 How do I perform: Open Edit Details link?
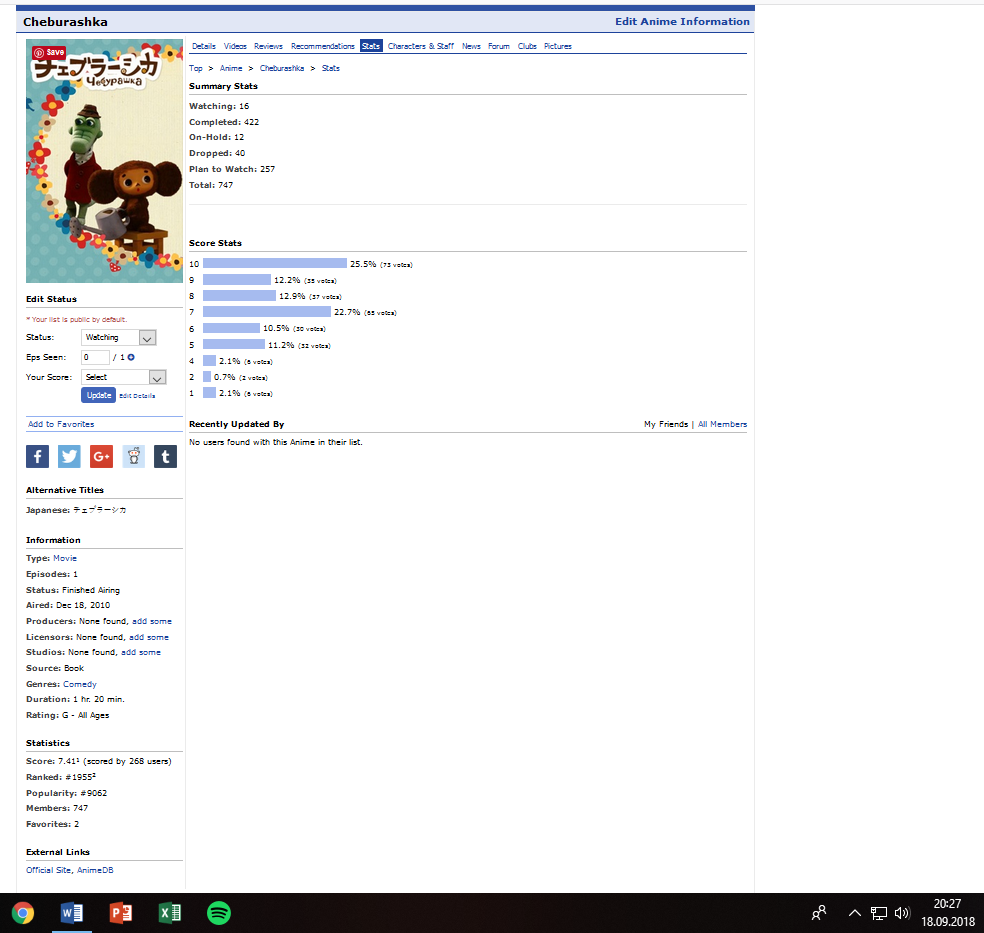point(137,396)
